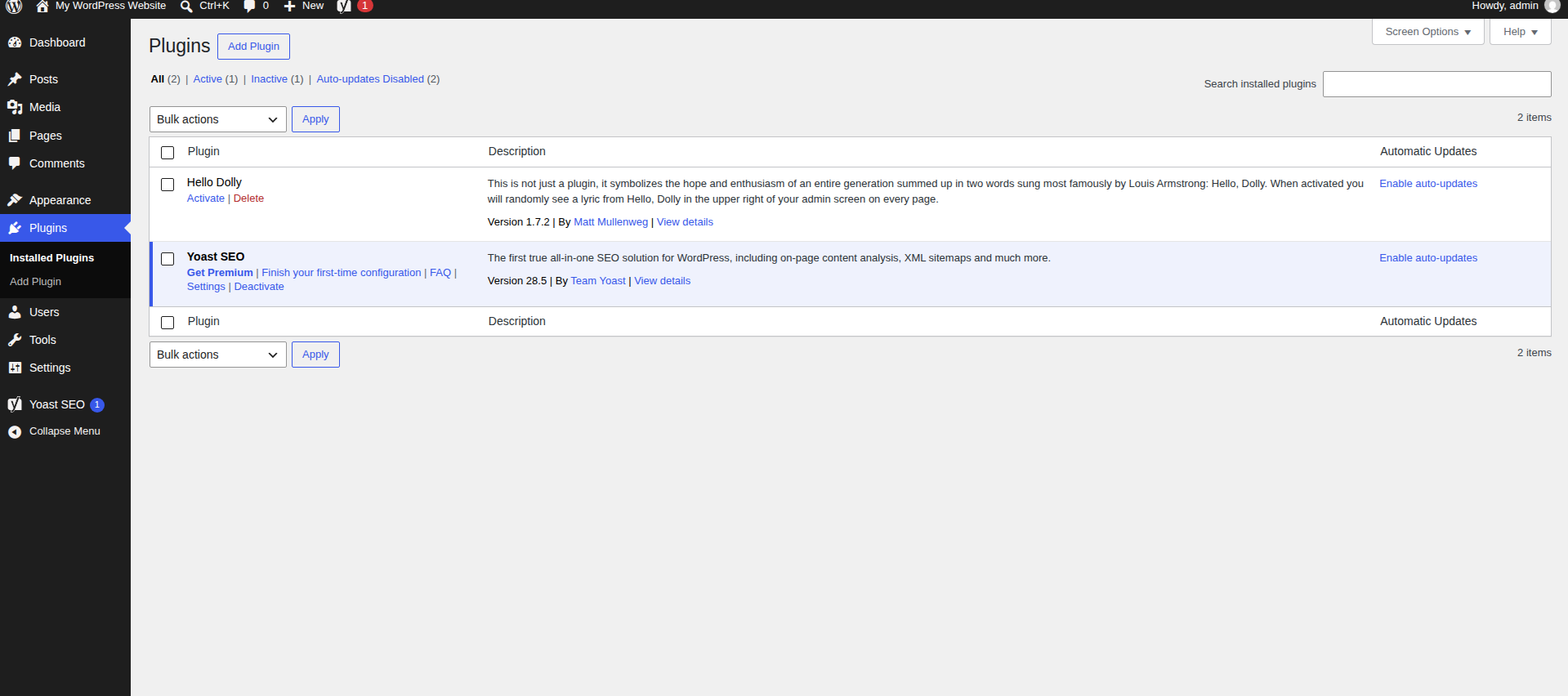Click the Media icon in sidebar
This screenshot has height=696, width=1568.
click(15, 107)
